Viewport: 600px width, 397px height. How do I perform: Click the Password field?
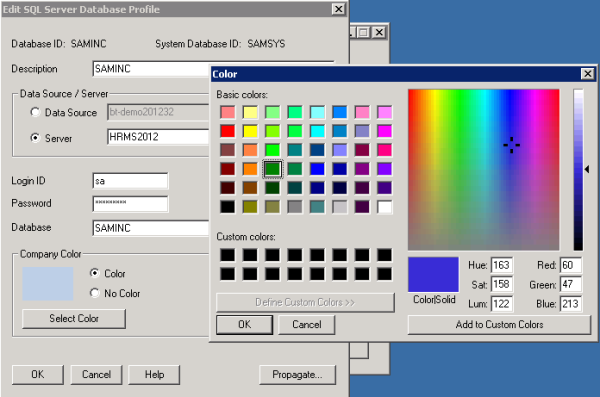pos(130,204)
